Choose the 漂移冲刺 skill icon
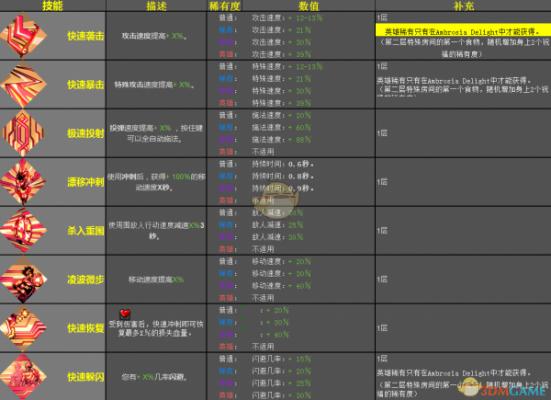Viewport: 551px width, 400px height. [x=23, y=182]
